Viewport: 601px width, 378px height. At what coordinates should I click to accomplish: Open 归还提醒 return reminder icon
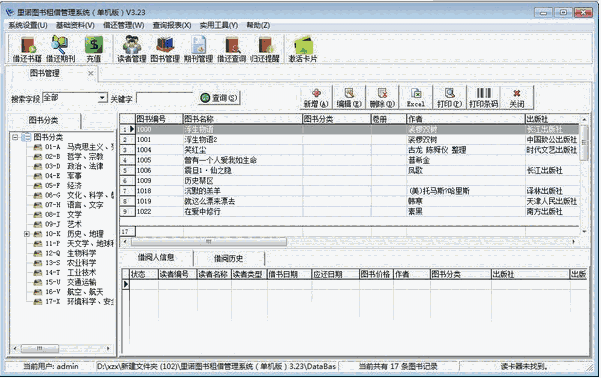[265, 49]
